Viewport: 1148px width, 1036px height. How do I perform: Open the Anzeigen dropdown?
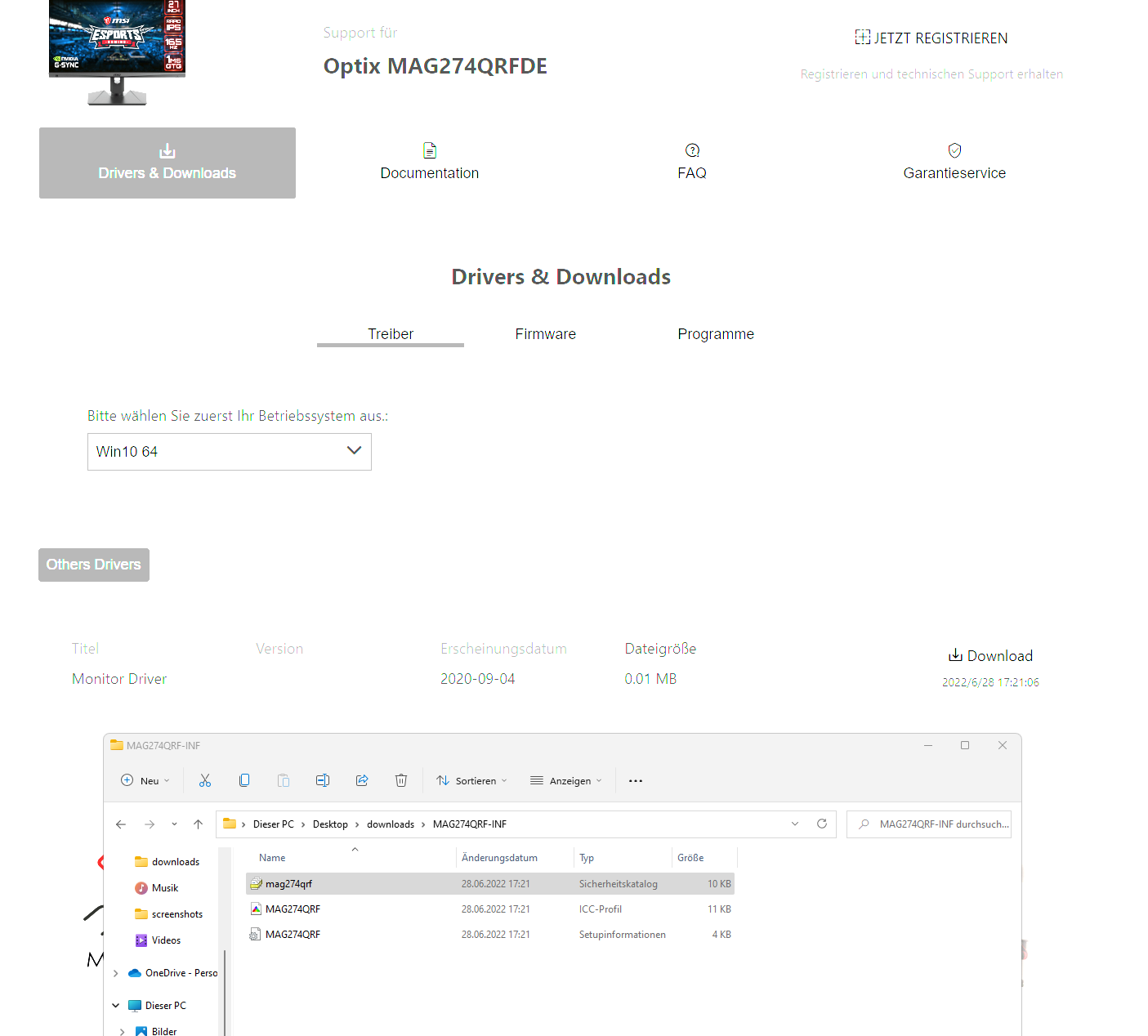[x=566, y=780]
